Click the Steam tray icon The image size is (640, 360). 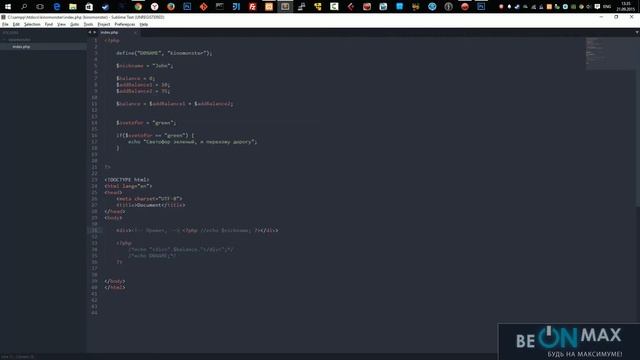click(x=517, y=7)
